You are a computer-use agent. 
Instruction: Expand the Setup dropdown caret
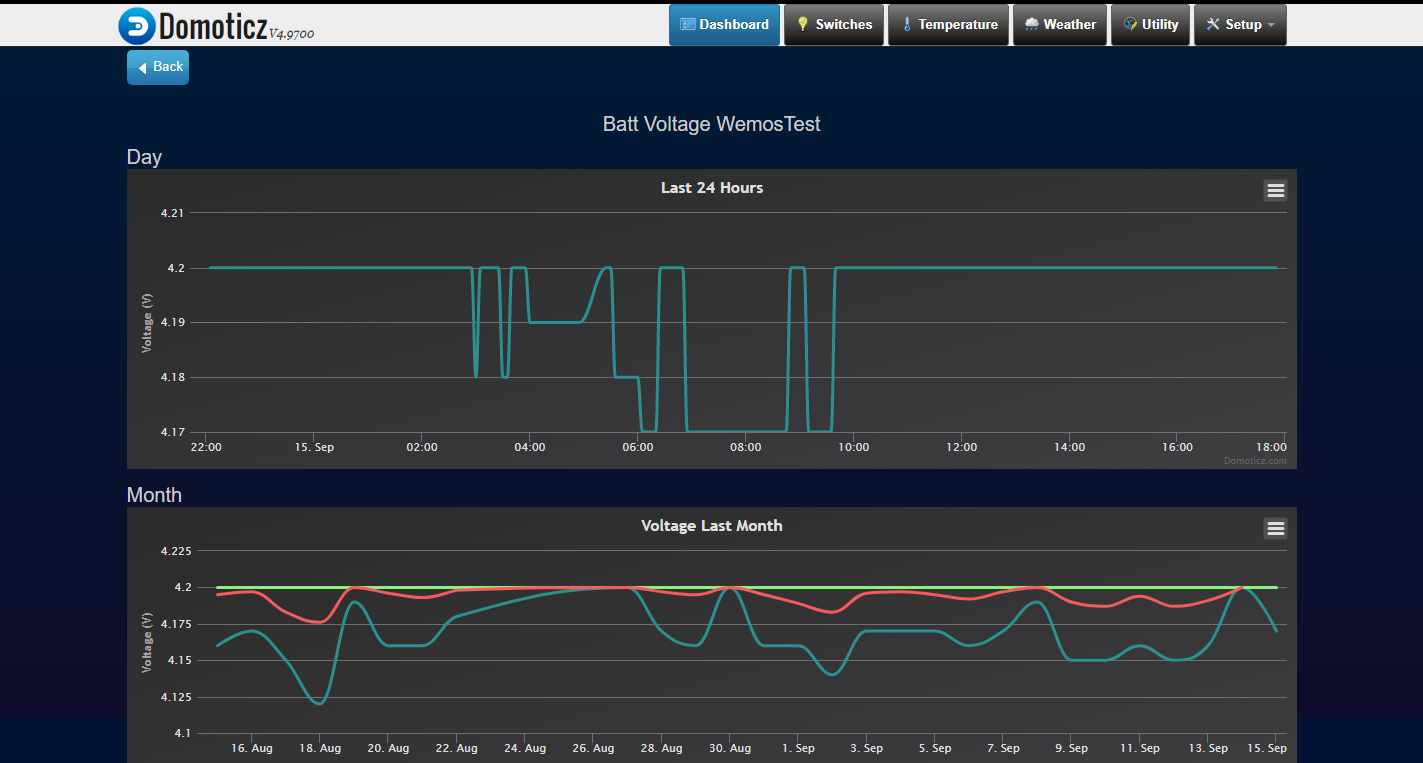[1271, 26]
